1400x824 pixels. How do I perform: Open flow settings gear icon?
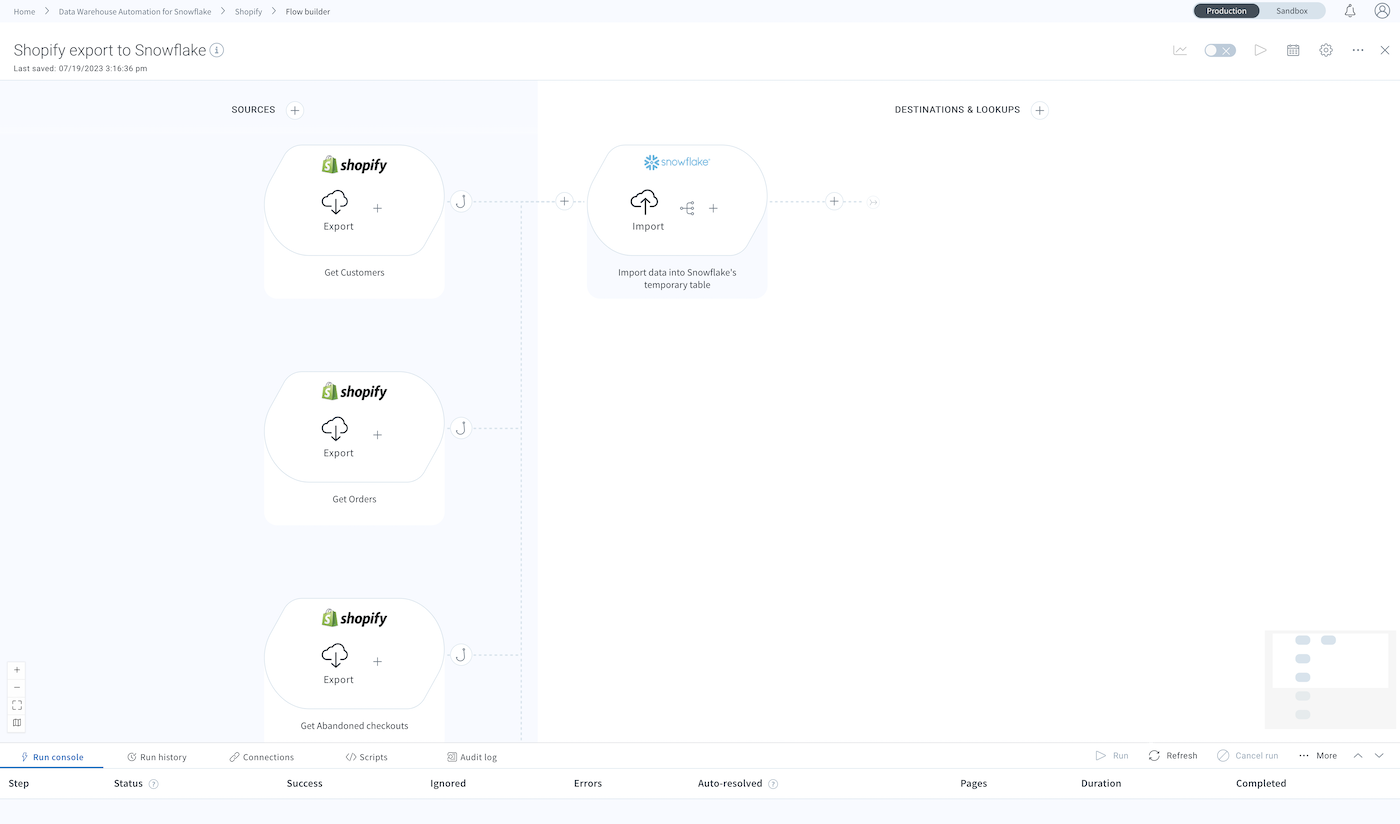(1326, 50)
